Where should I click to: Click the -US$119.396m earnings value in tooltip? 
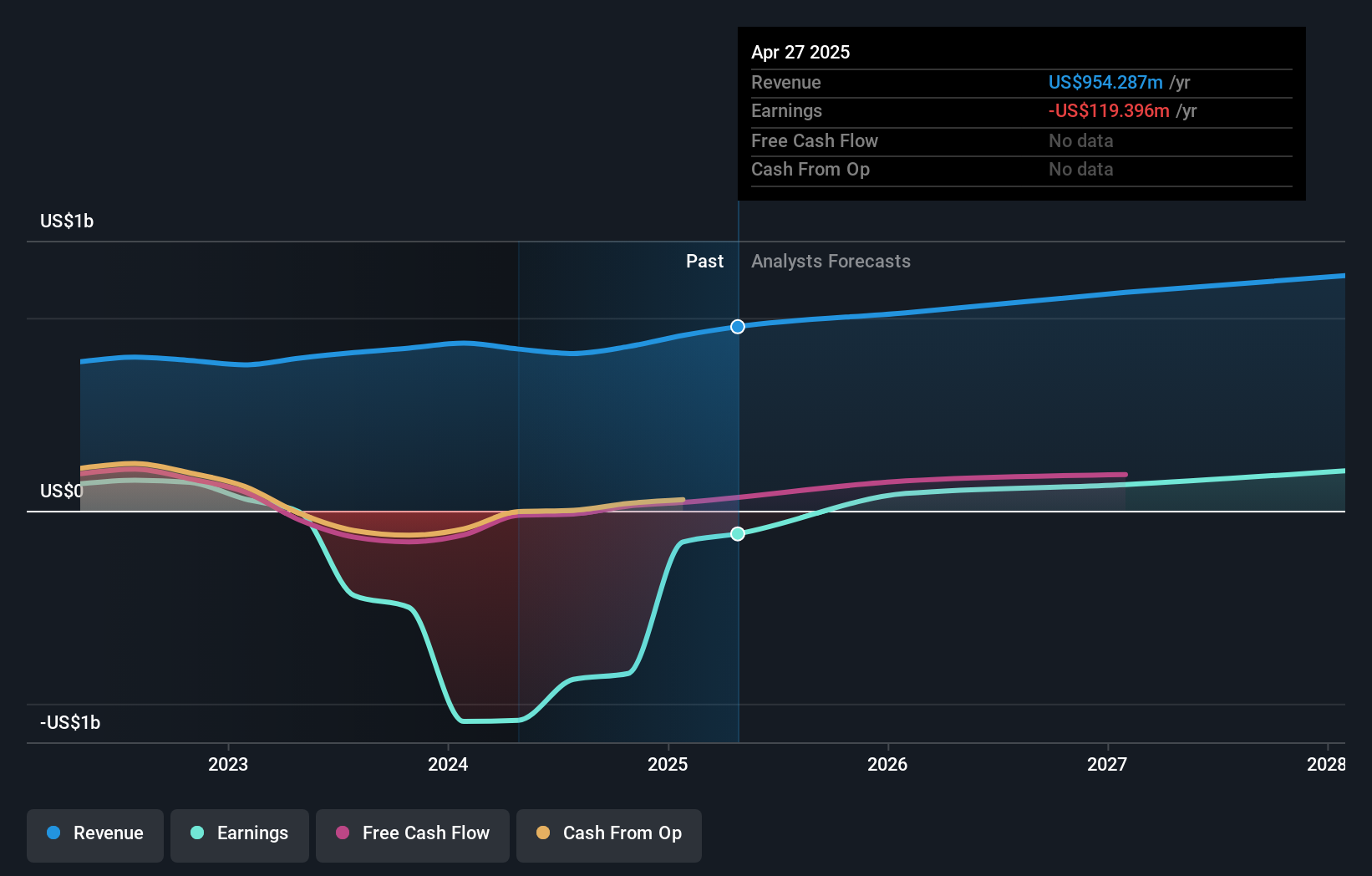pos(1109,110)
